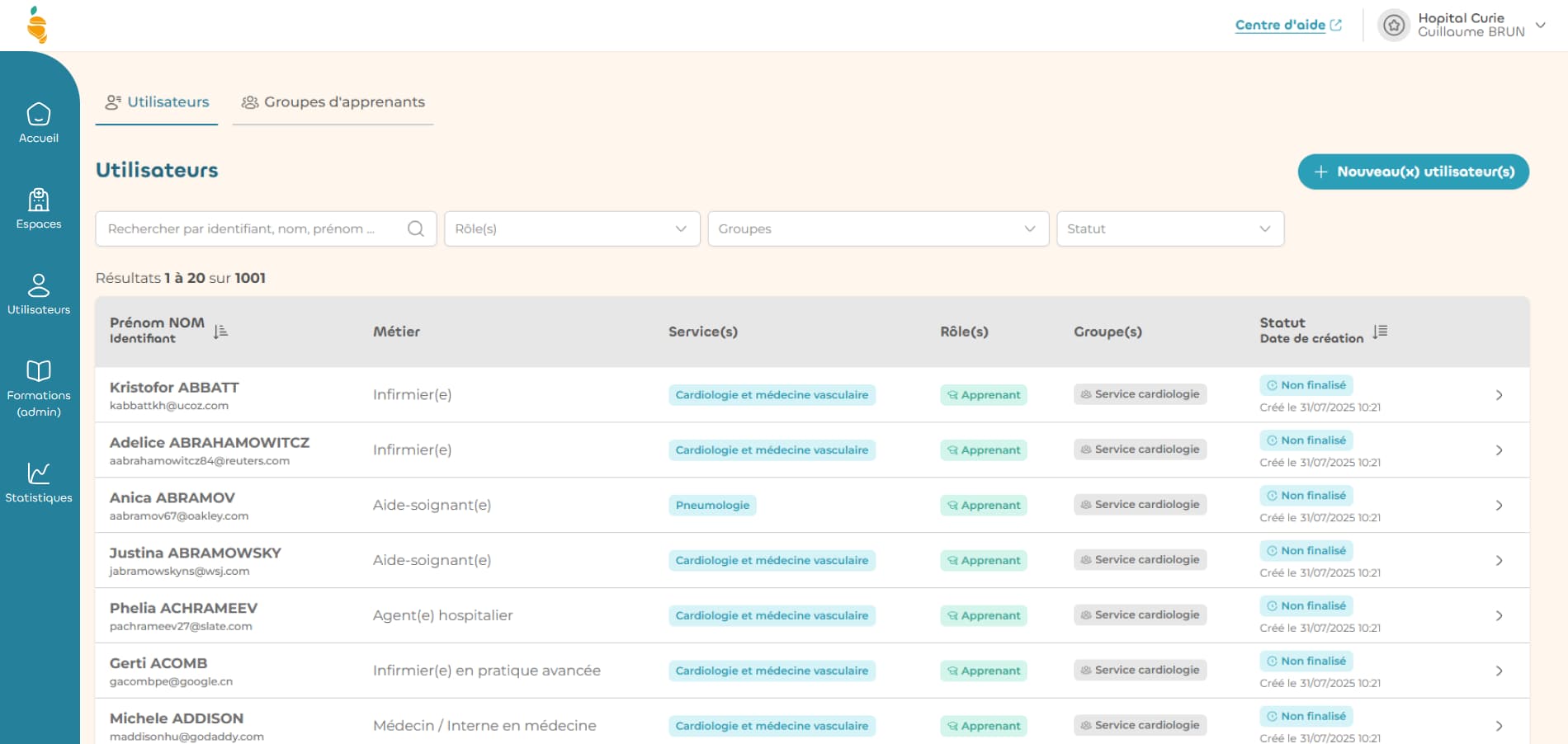Click the search magnifier icon

click(x=416, y=228)
